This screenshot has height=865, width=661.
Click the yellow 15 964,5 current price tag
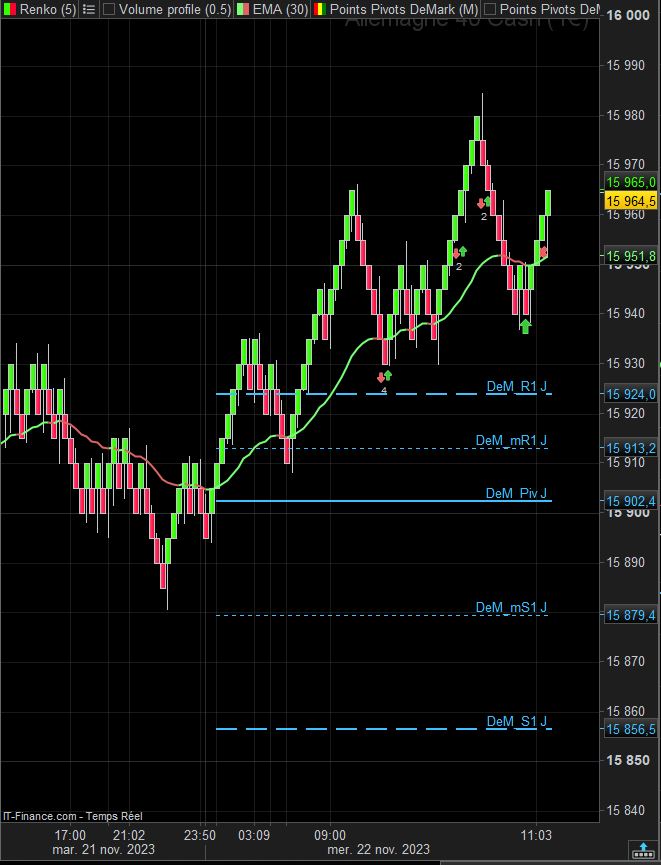pyautogui.click(x=631, y=201)
